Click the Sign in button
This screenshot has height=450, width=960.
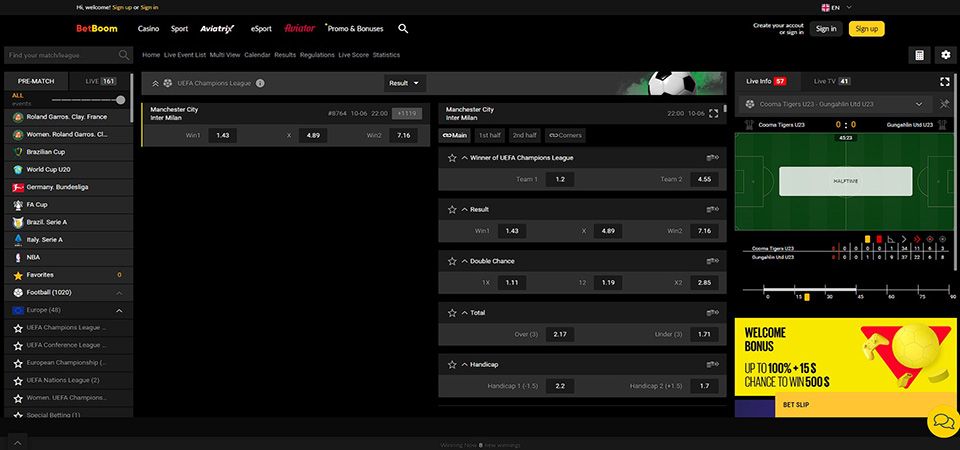point(826,29)
